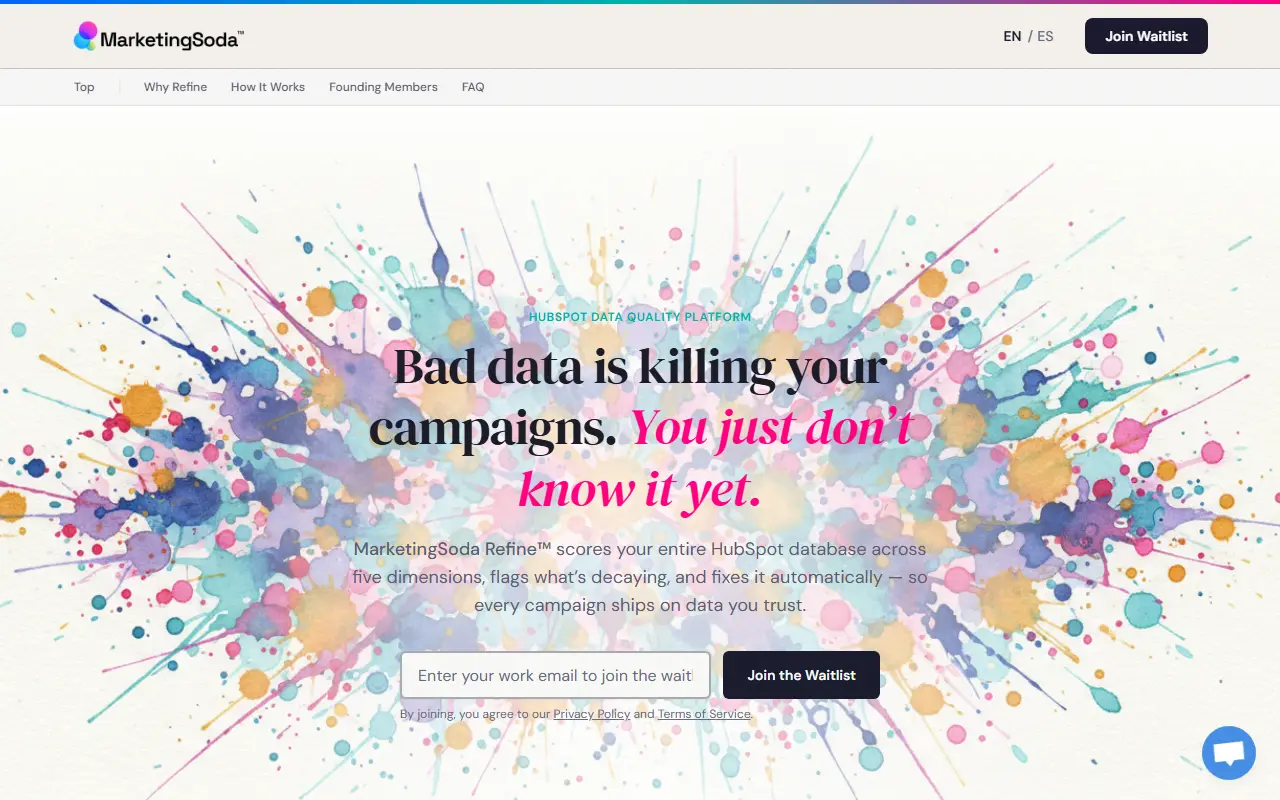Select How It Works in navigation
The height and width of the screenshot is (800, 1280).
268,87
